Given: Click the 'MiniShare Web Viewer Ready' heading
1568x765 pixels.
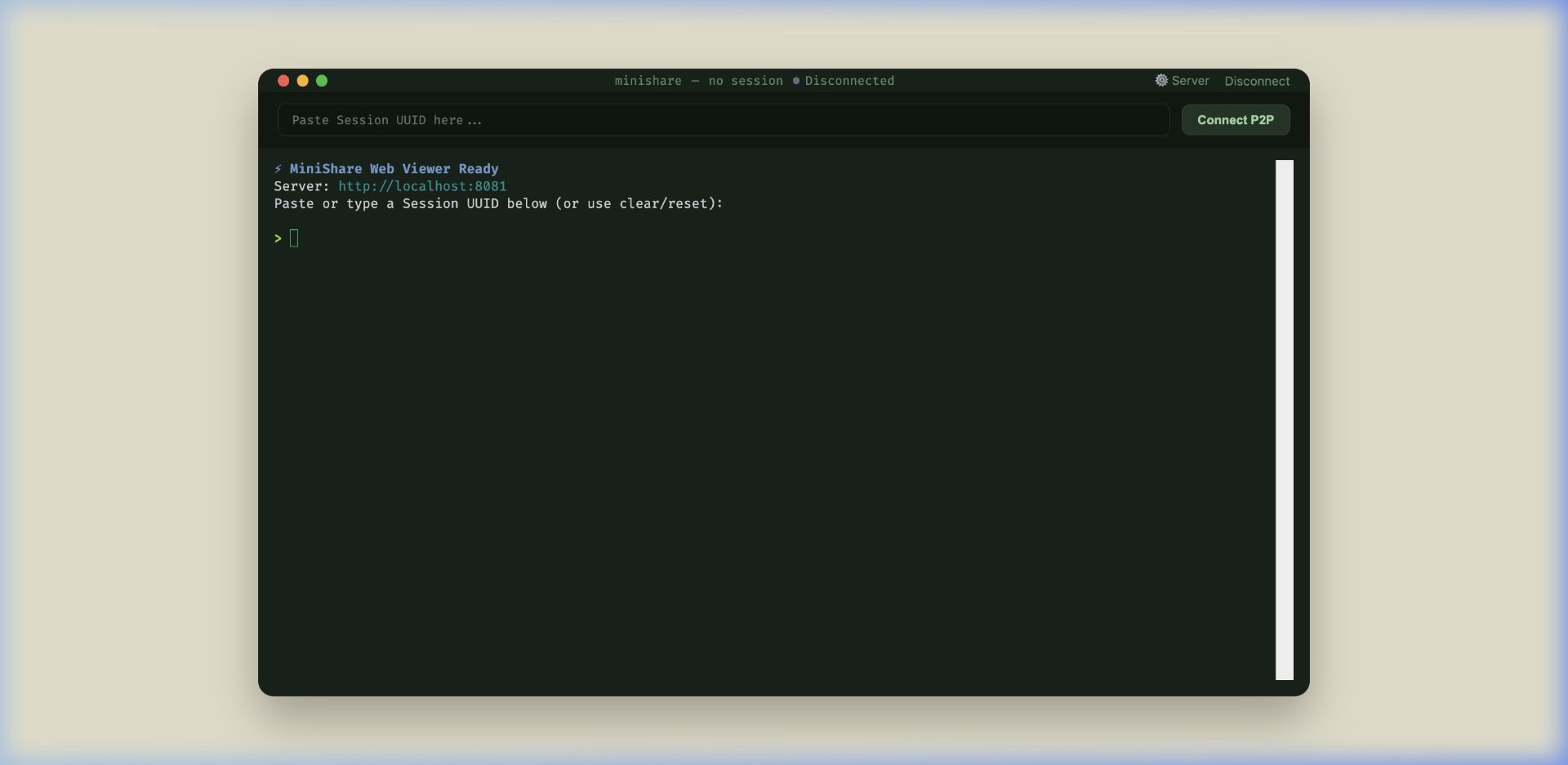Looking at the screenshot, I should point(394,169).
